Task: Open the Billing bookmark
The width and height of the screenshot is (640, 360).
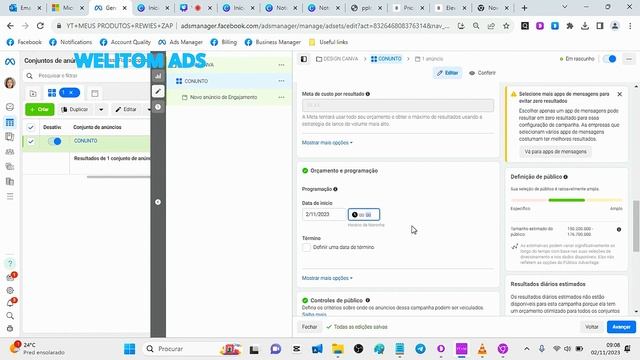Action: tap(224, 42)
